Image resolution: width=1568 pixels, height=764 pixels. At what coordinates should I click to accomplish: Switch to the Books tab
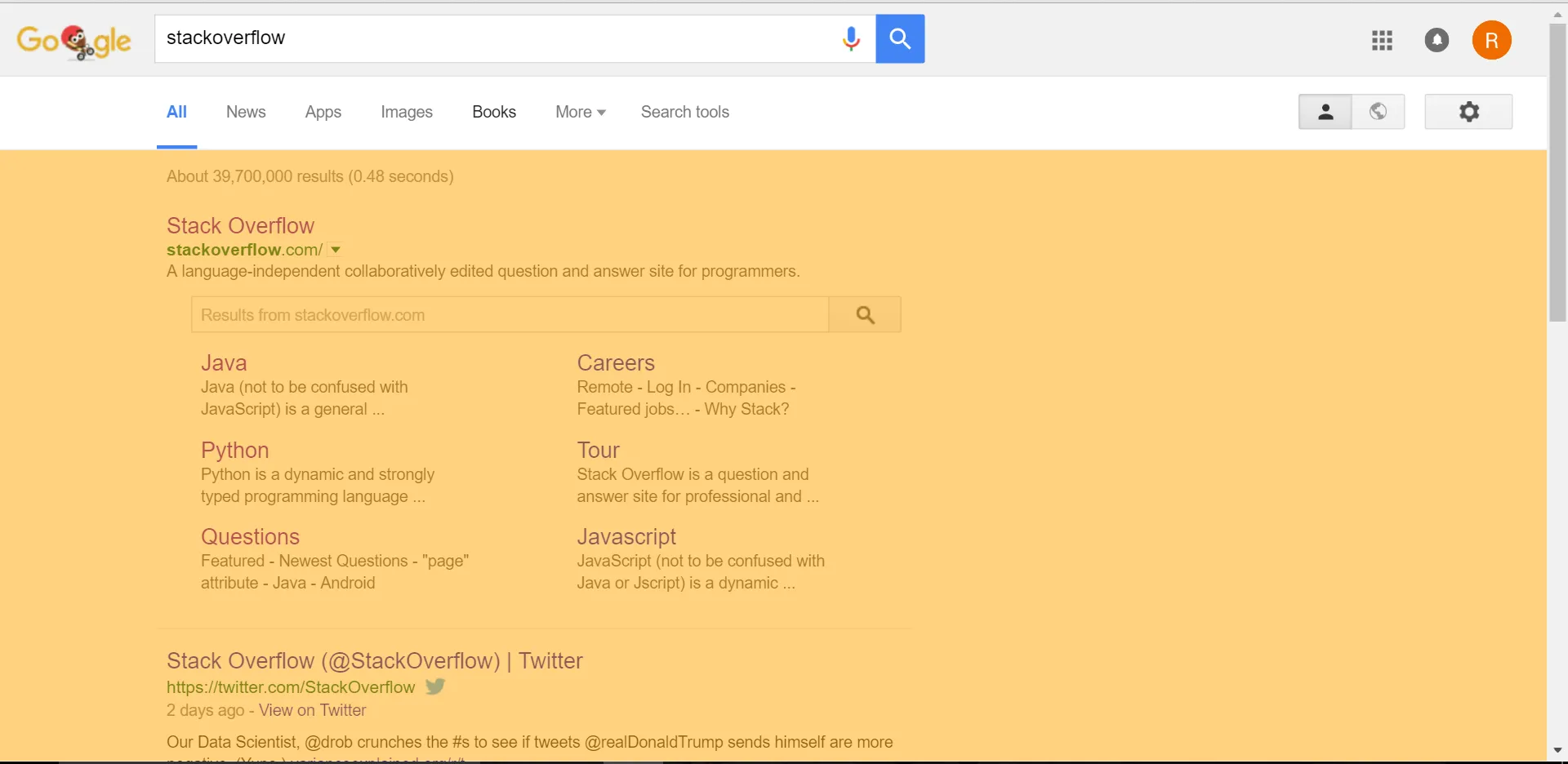[x=494, y=112]
